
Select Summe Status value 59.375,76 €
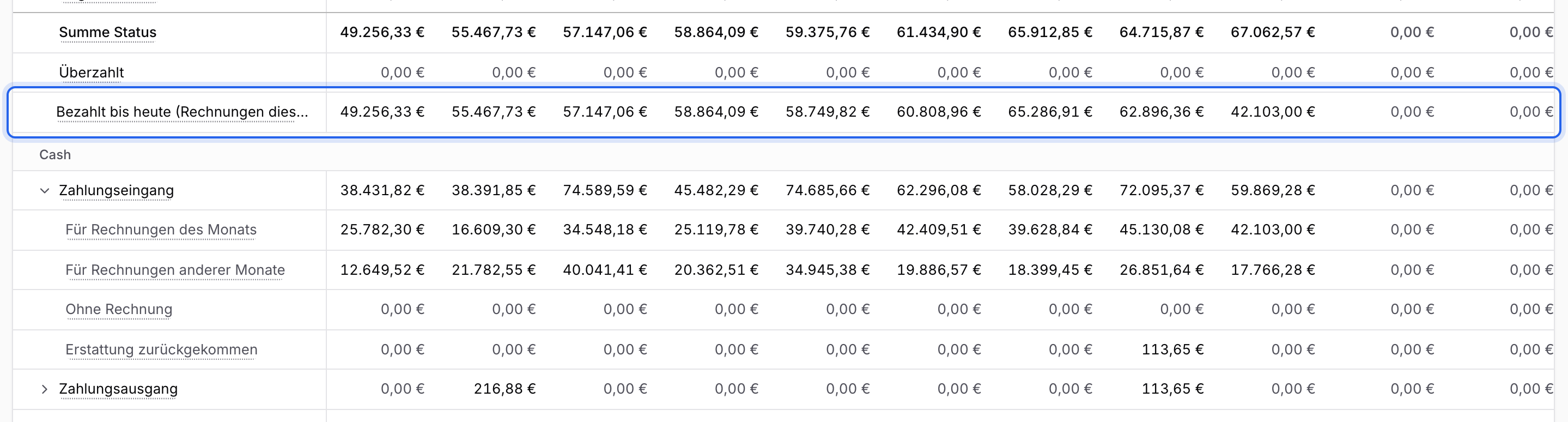[828, 32]
